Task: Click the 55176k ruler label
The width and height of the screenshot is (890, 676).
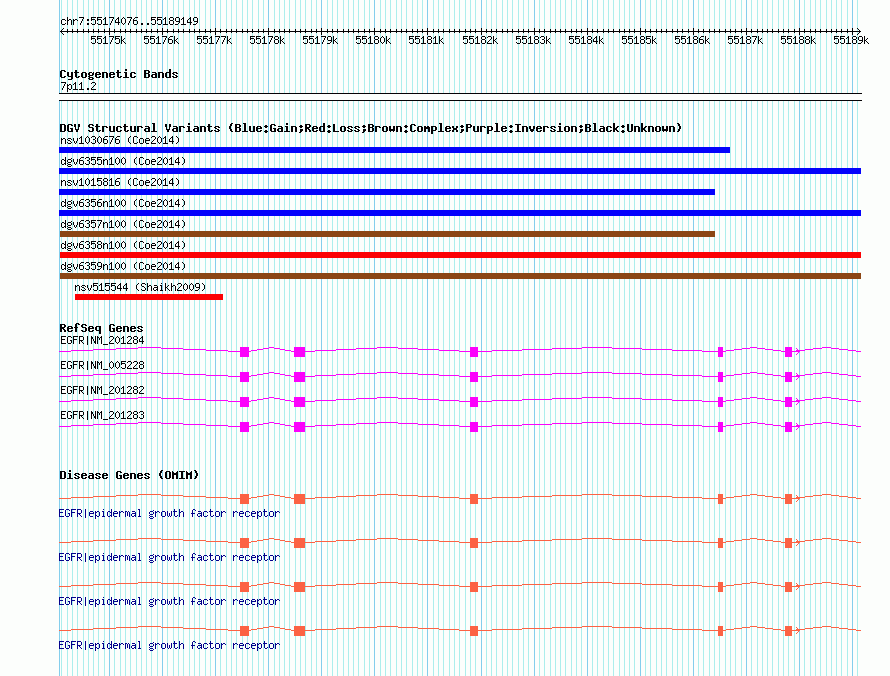Action: pyautogui.click(x=161, y=40)
